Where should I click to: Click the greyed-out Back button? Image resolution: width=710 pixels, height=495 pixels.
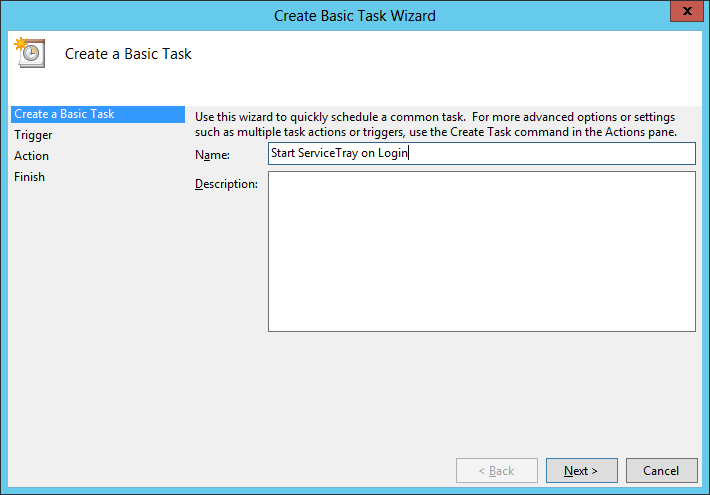495,470
